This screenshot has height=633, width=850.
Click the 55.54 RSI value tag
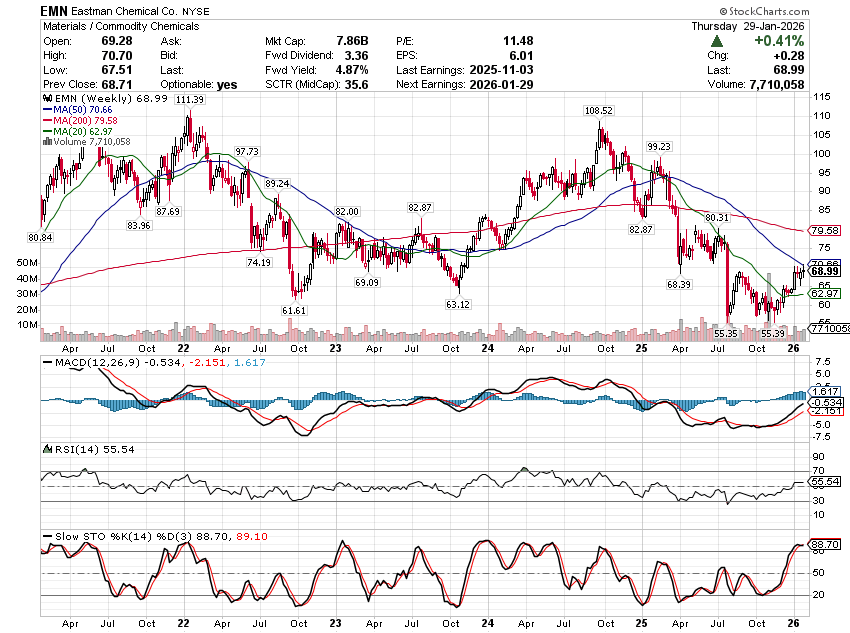(x=824, y=482)
